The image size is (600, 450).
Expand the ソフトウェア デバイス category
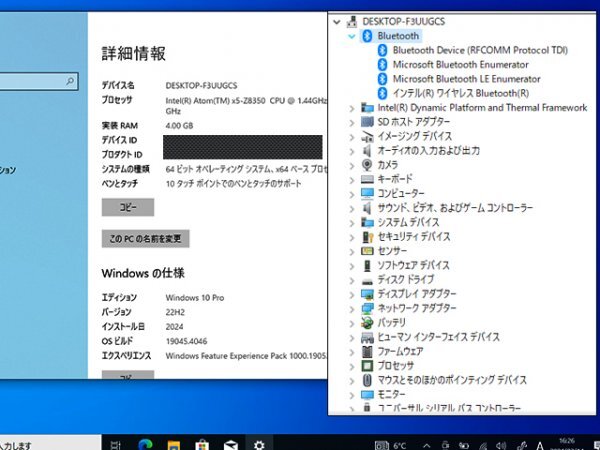[352, 266]
